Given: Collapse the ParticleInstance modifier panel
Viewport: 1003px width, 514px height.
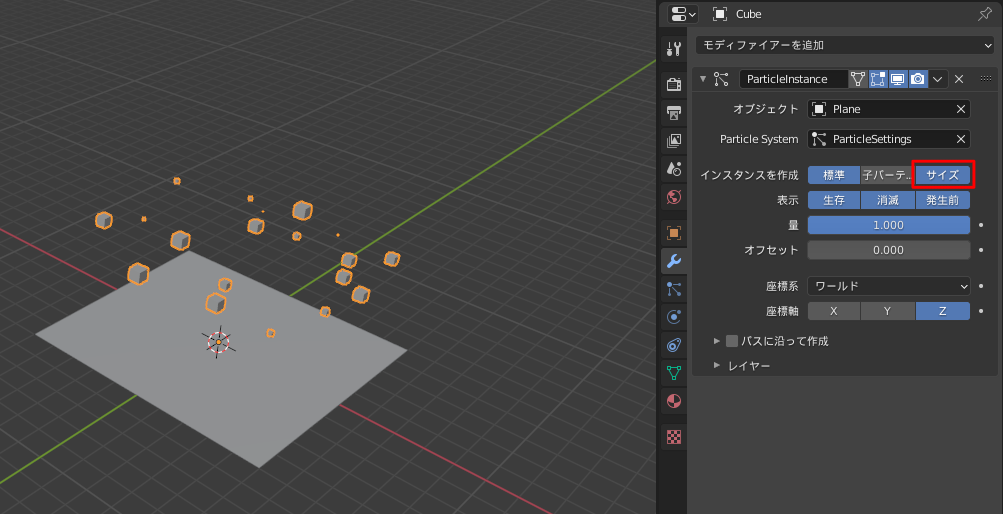Looking at the screenshot, I should [704, 79].
